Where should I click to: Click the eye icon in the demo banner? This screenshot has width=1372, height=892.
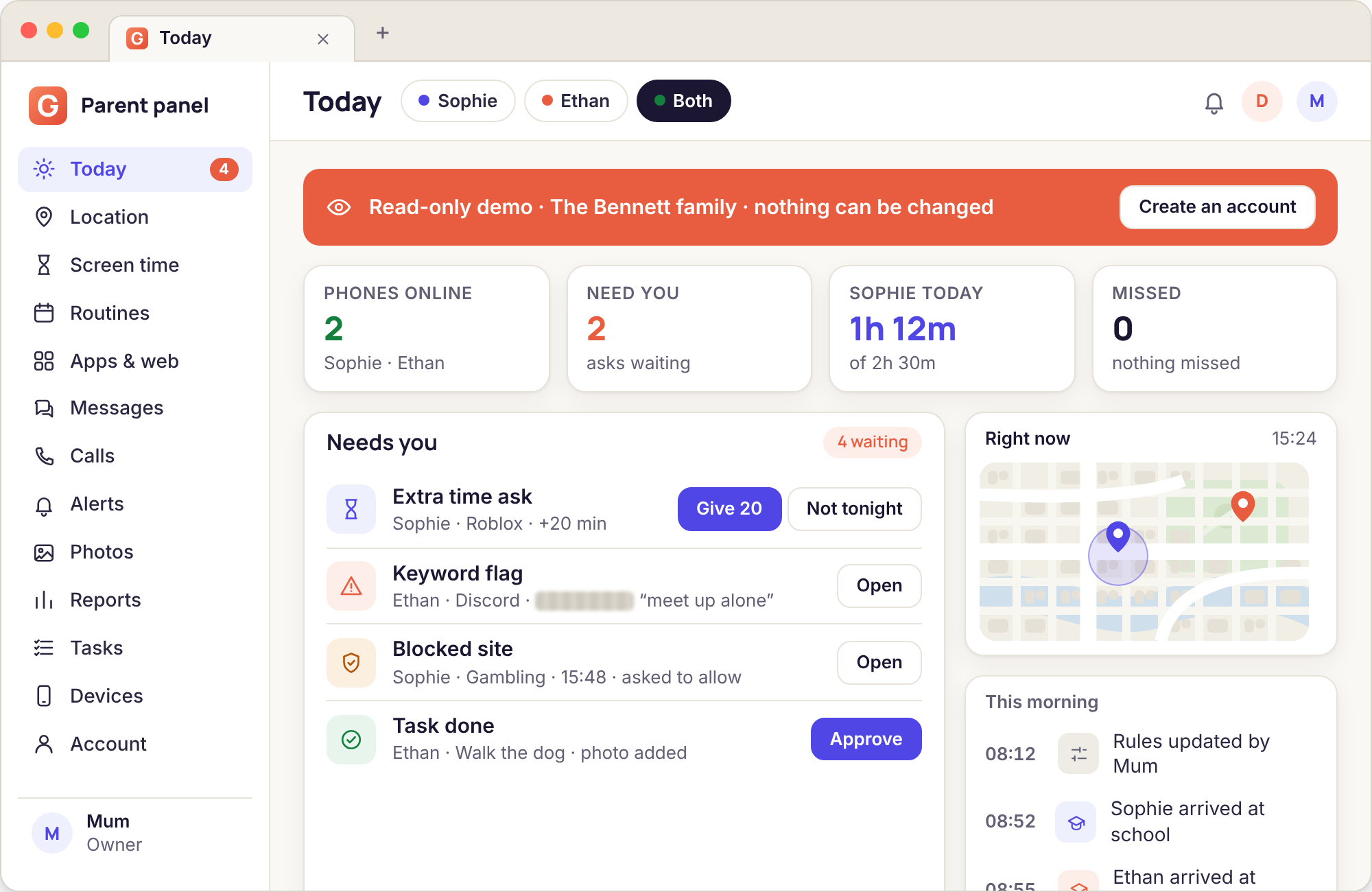pos(339,207)
